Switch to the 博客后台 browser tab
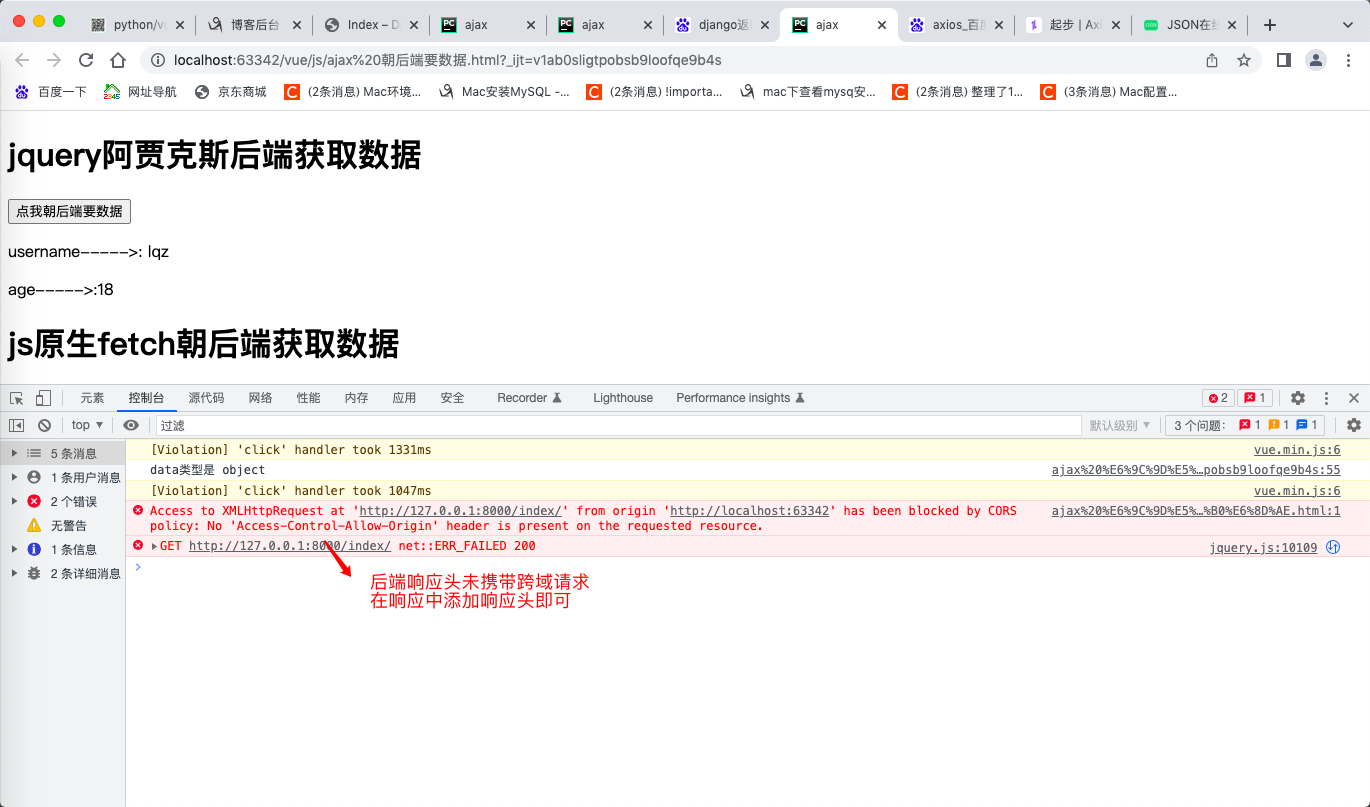 pos(254,25)
